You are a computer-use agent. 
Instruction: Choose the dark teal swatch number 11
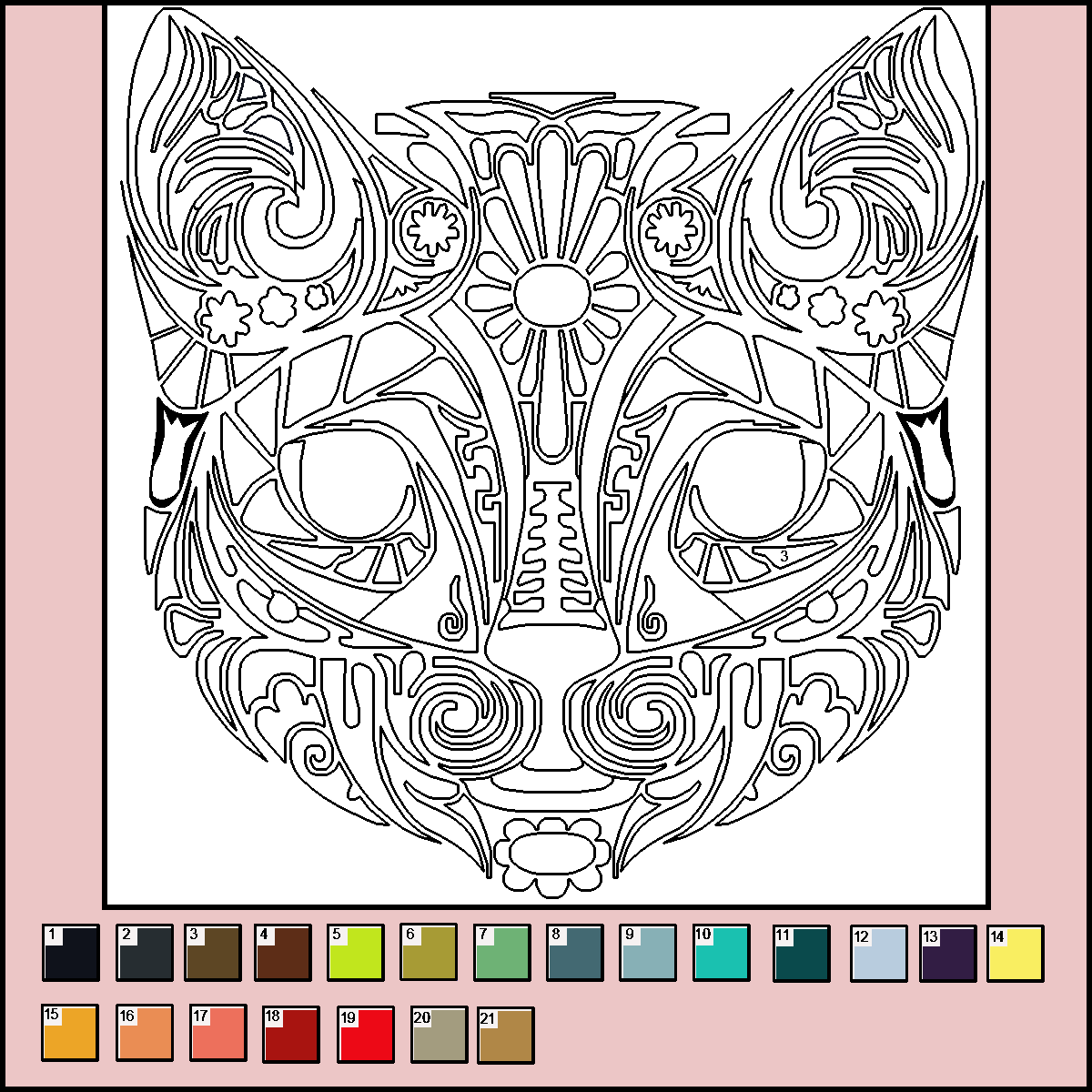point(802,954)
